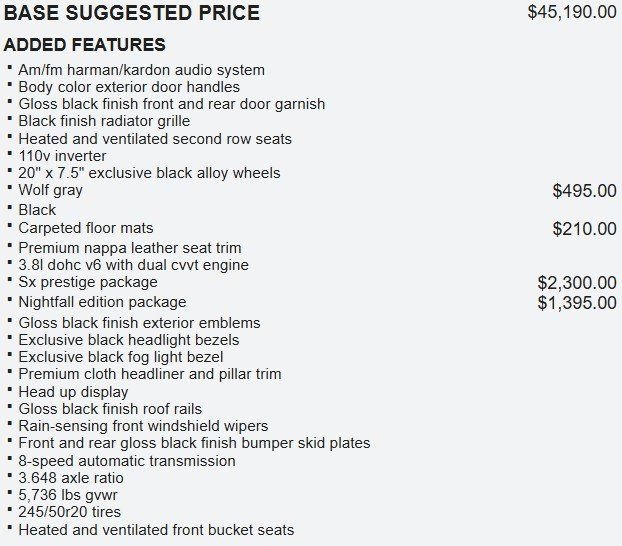Click the Wolf gray color option
This screenshot has height=546, width=622.
pyautogui.click(x=50, y=190)
